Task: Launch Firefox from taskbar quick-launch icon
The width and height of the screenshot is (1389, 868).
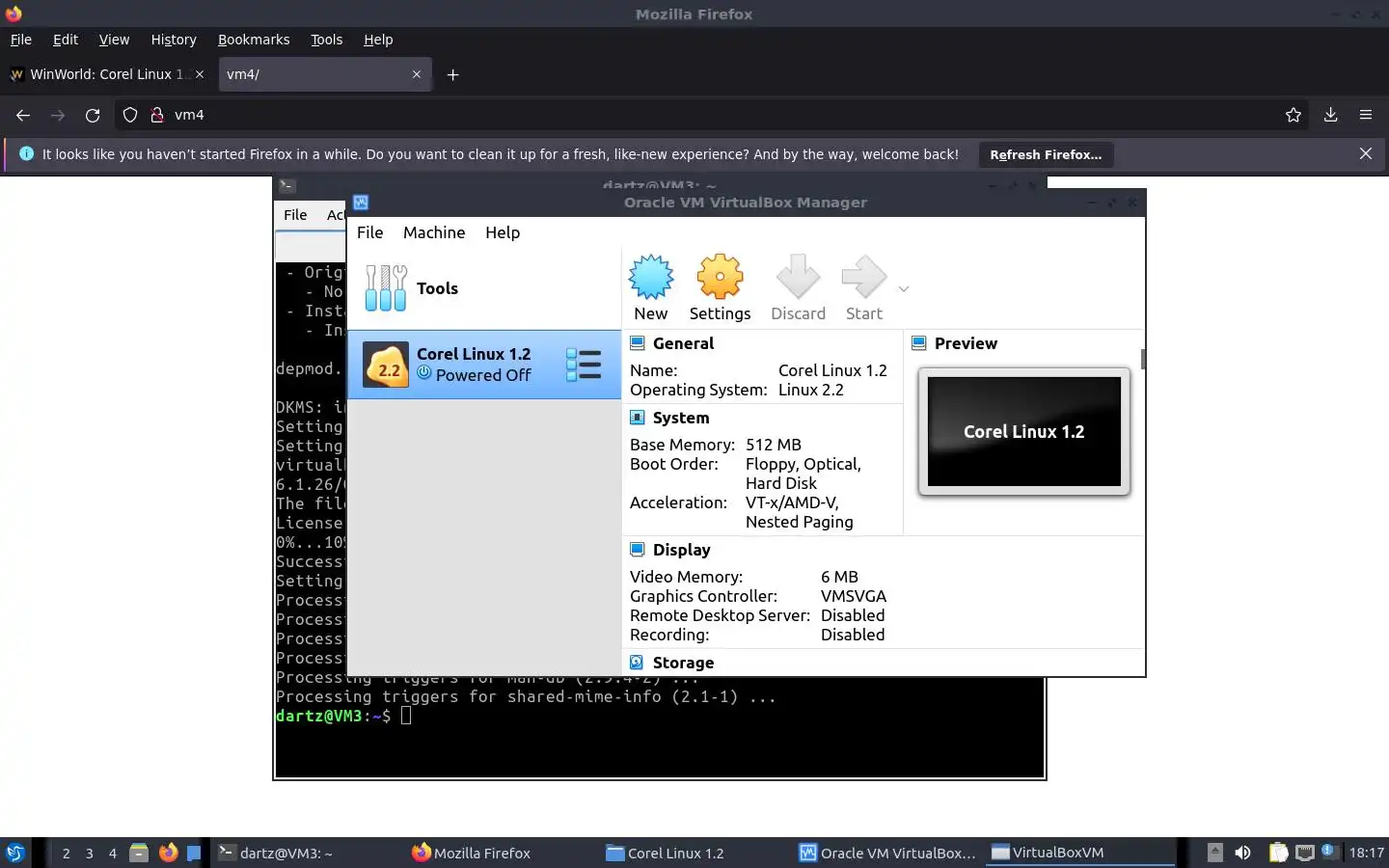Action: pyautogui.click(x=168, y=853)
